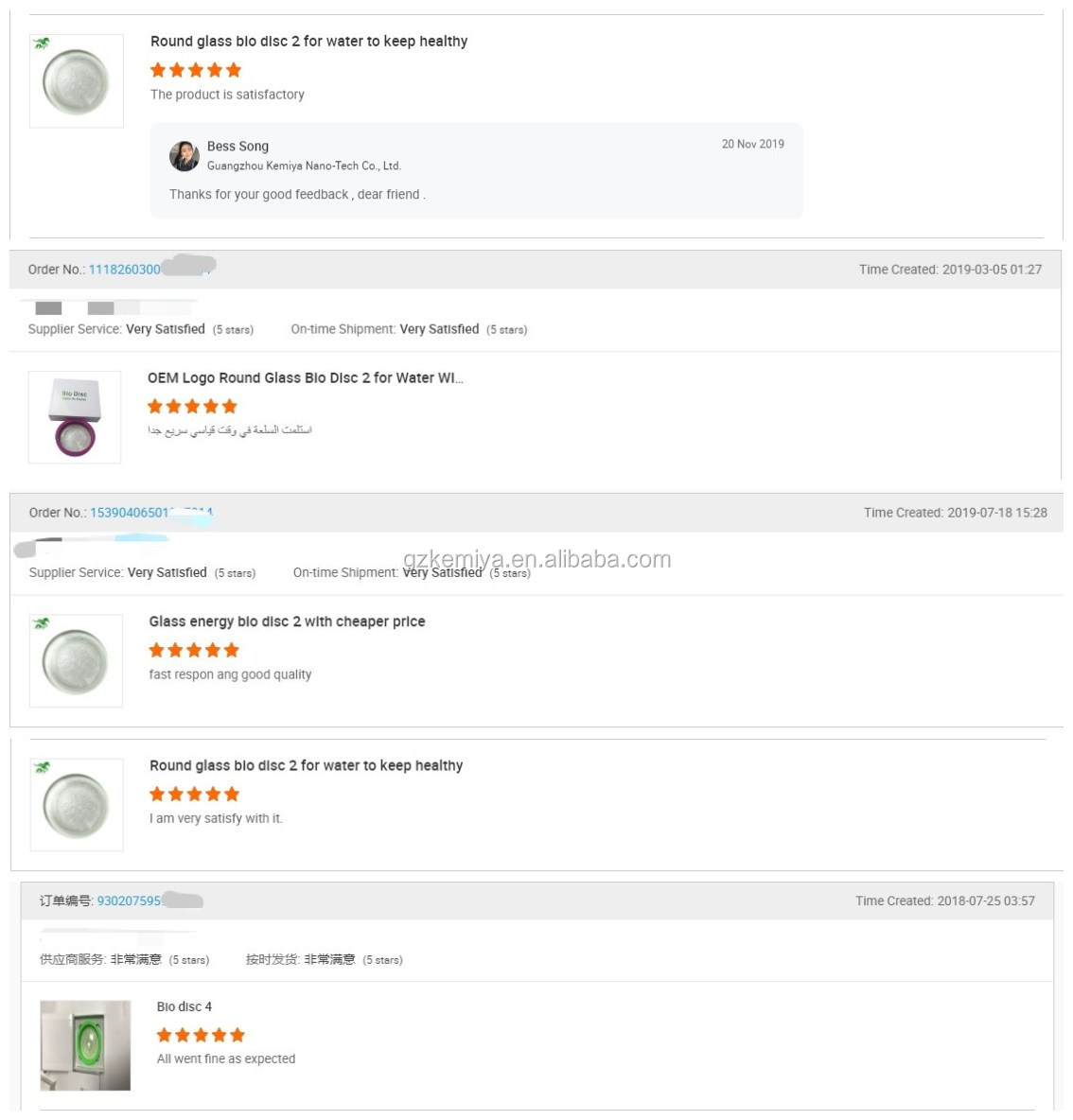Click the Arabic review text under the OEM product
The image size is (1073, 1120).
pos(229,431)
